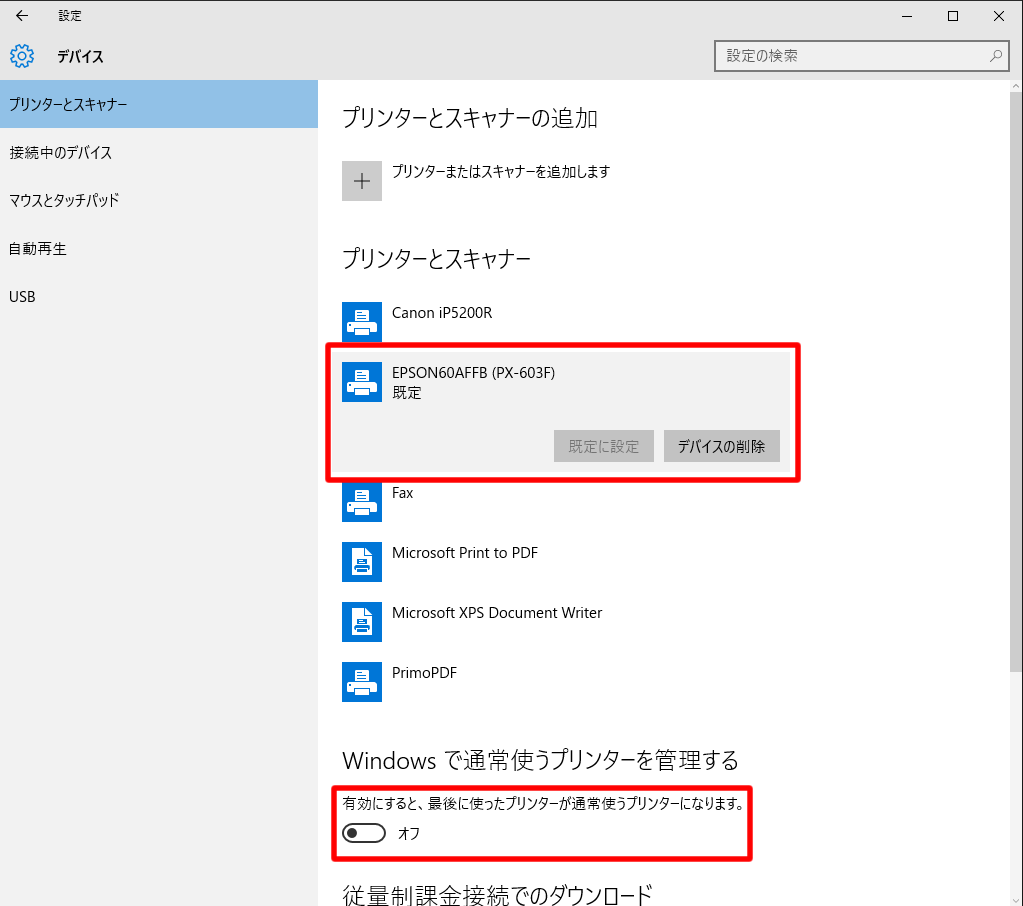Click the Microsoft XPS Document Writer icon
1023x906 pixels.
[361, 622]
